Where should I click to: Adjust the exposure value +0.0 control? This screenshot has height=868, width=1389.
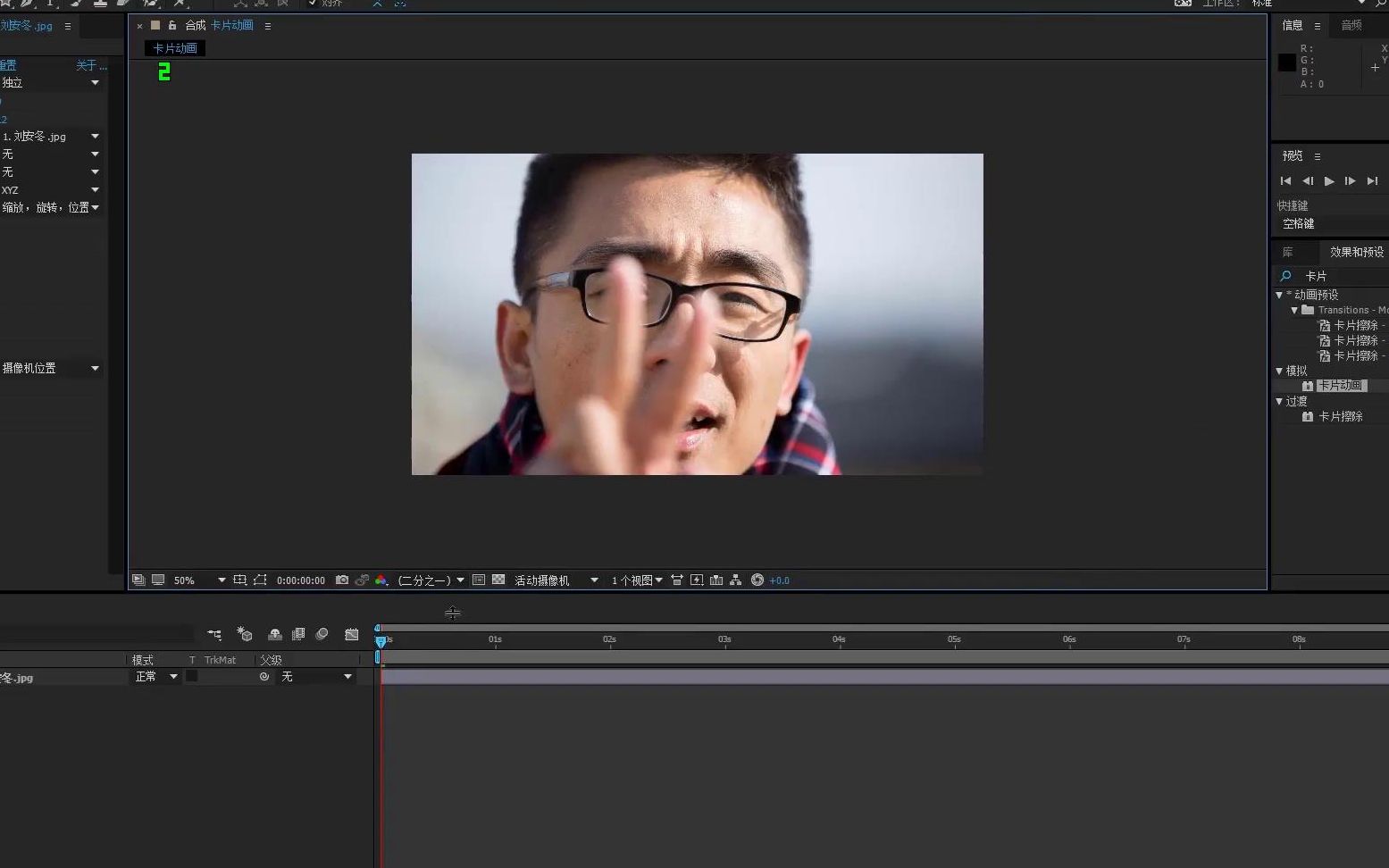779,580
